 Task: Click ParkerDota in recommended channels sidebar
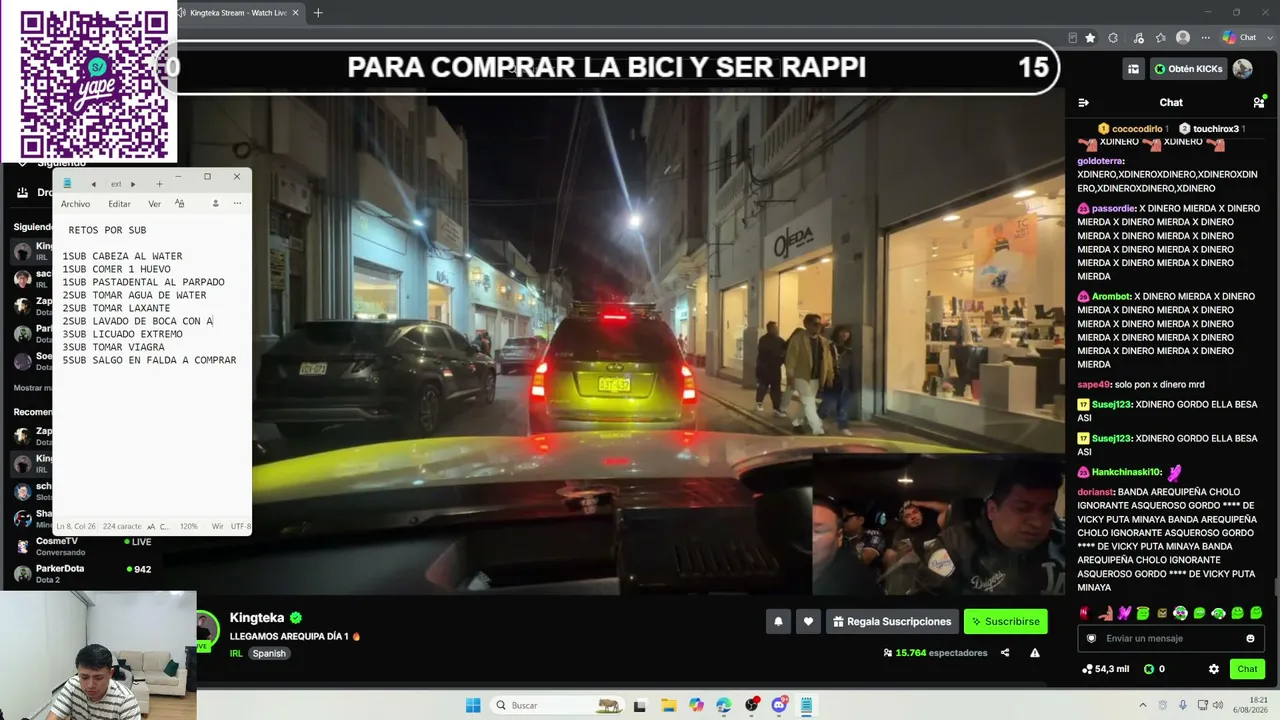(82, 573)
